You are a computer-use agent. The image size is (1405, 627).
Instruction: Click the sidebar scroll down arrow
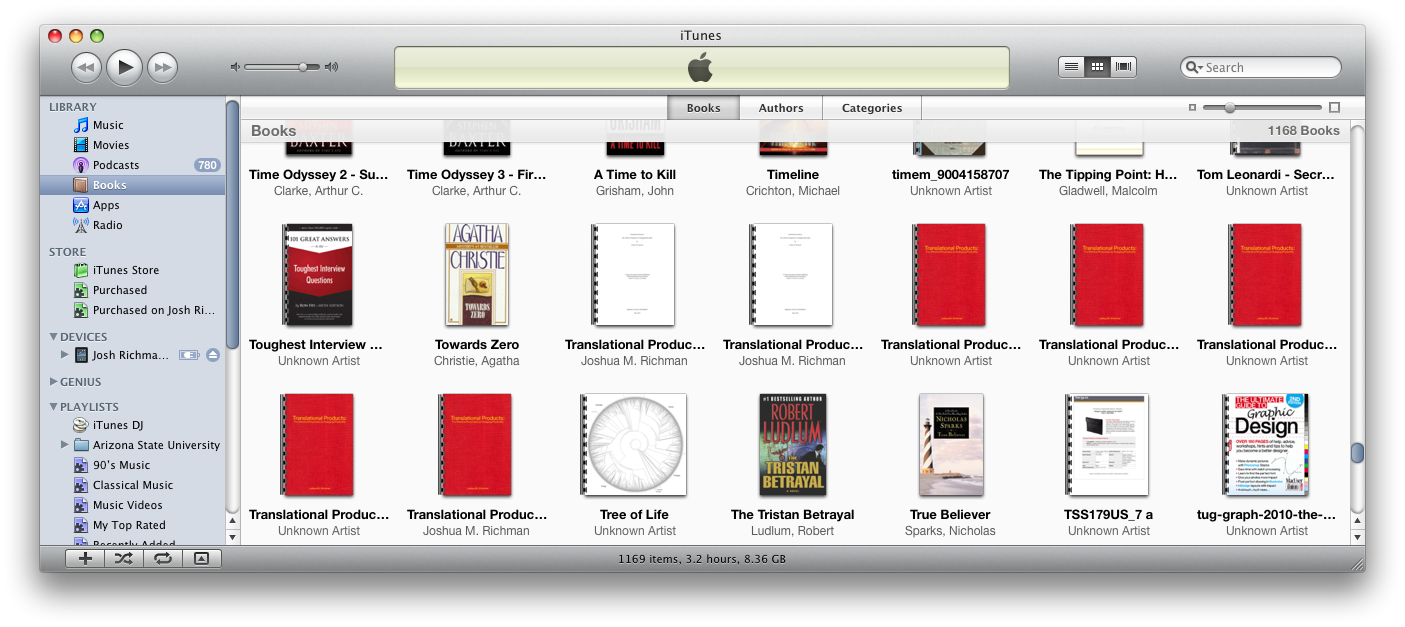(x=232, y=537)
